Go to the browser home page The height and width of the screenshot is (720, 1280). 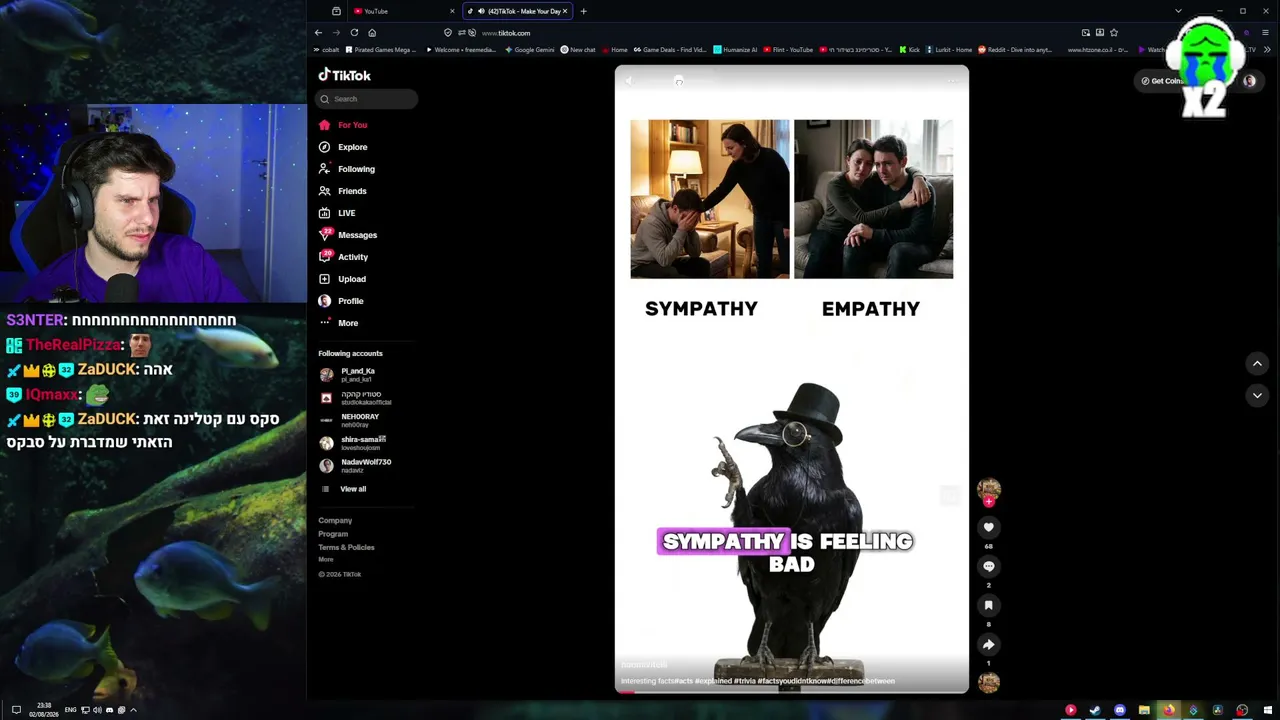pyautogui.click(x=372, y=32)
